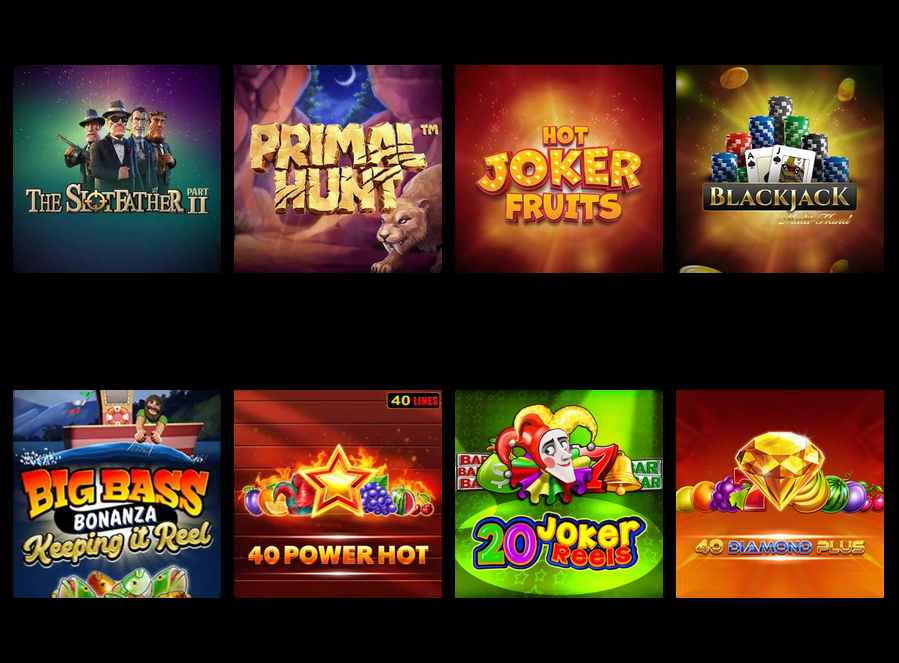899x663 pixels.
Task: Click the playing cards on Blackjack tile
Action: click(x=779, y=163)
